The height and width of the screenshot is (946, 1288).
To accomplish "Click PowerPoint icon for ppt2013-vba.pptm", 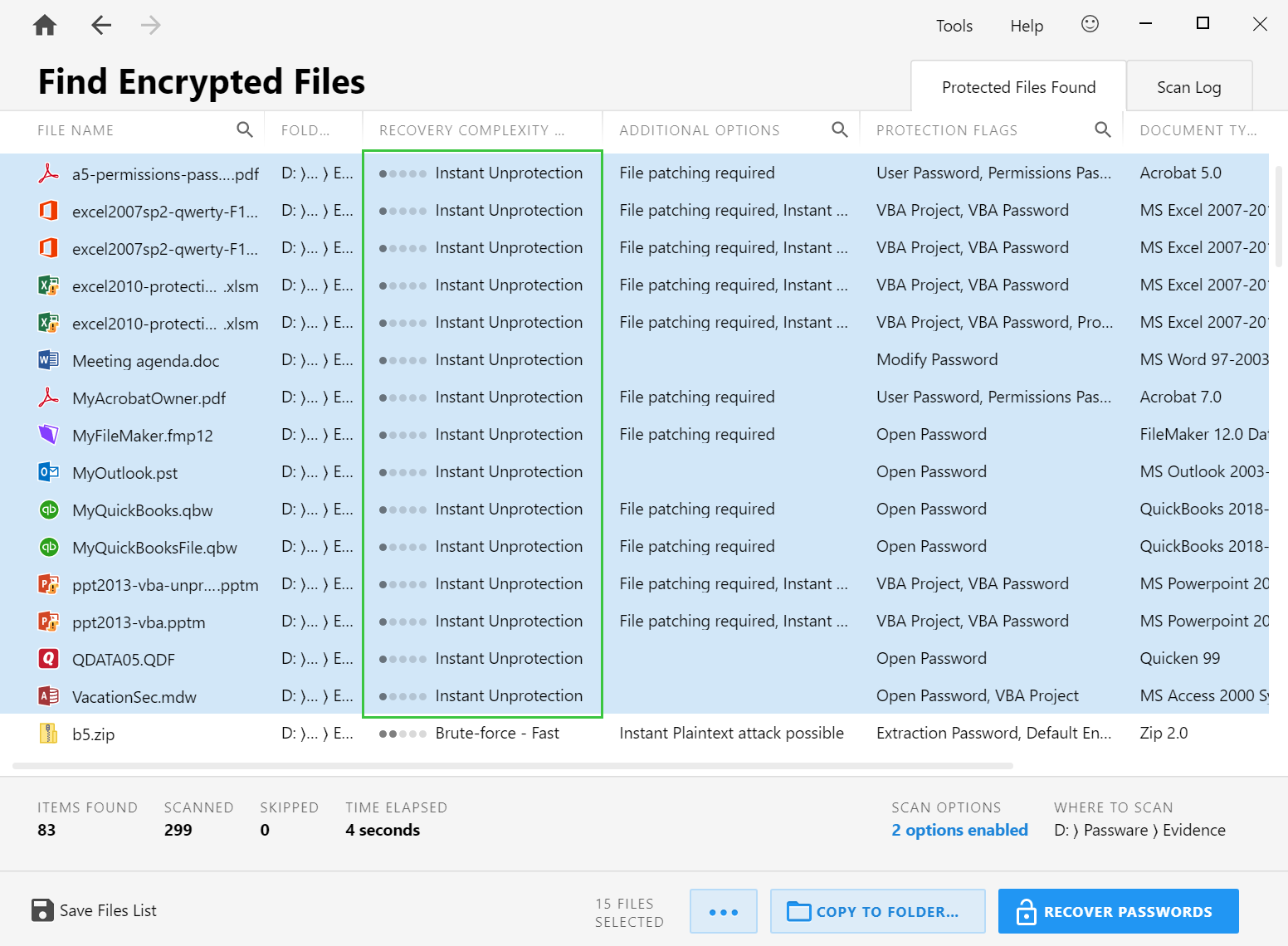I will [x=49, y=621].
